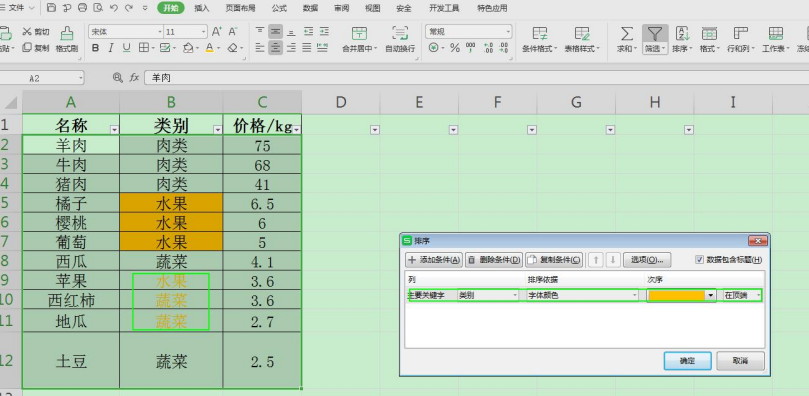Toggle Underline formatting
This screenshot has height=396, width=809.
[126, 48]
